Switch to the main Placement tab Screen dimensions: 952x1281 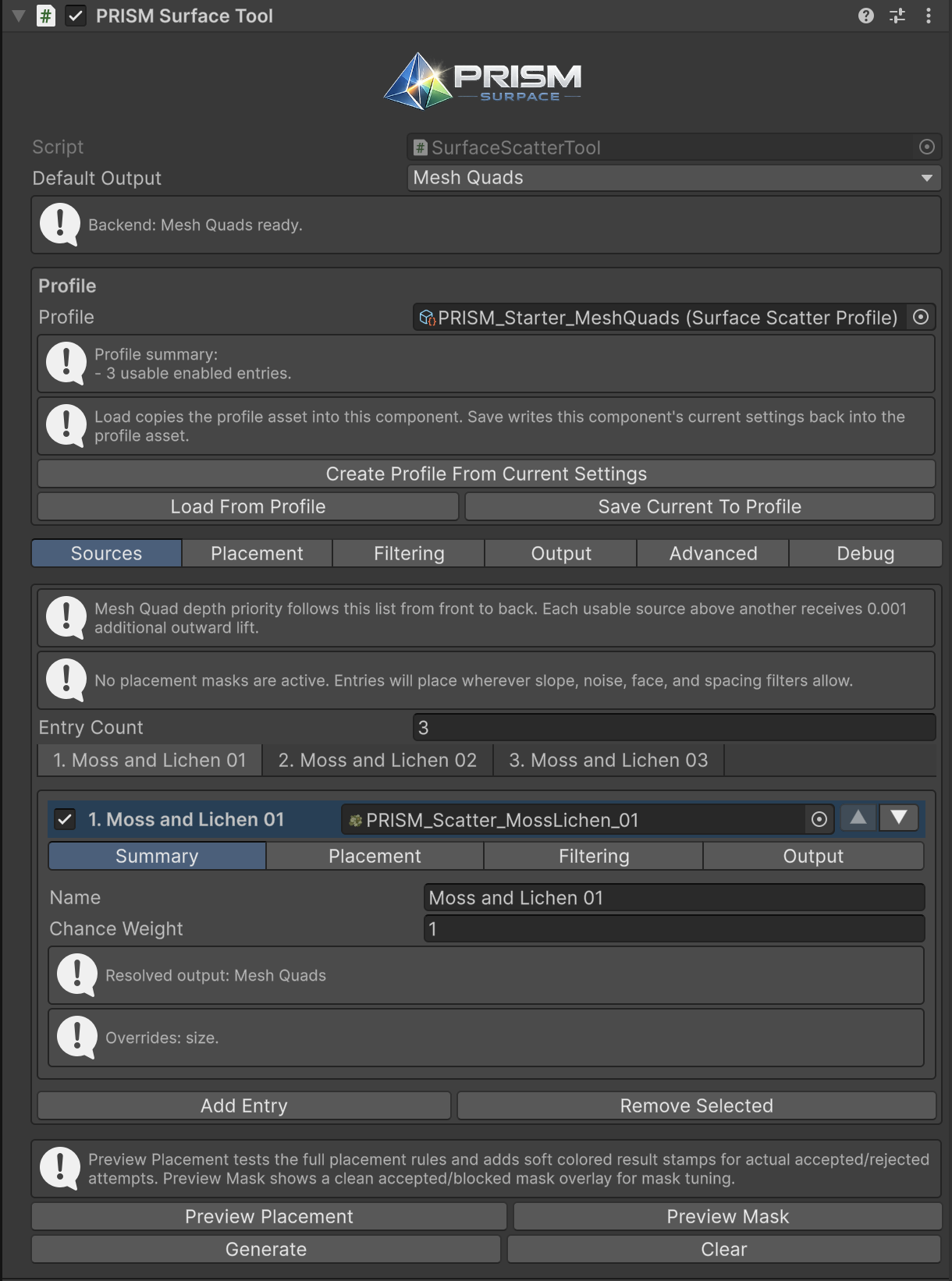[x=257, y=553]
